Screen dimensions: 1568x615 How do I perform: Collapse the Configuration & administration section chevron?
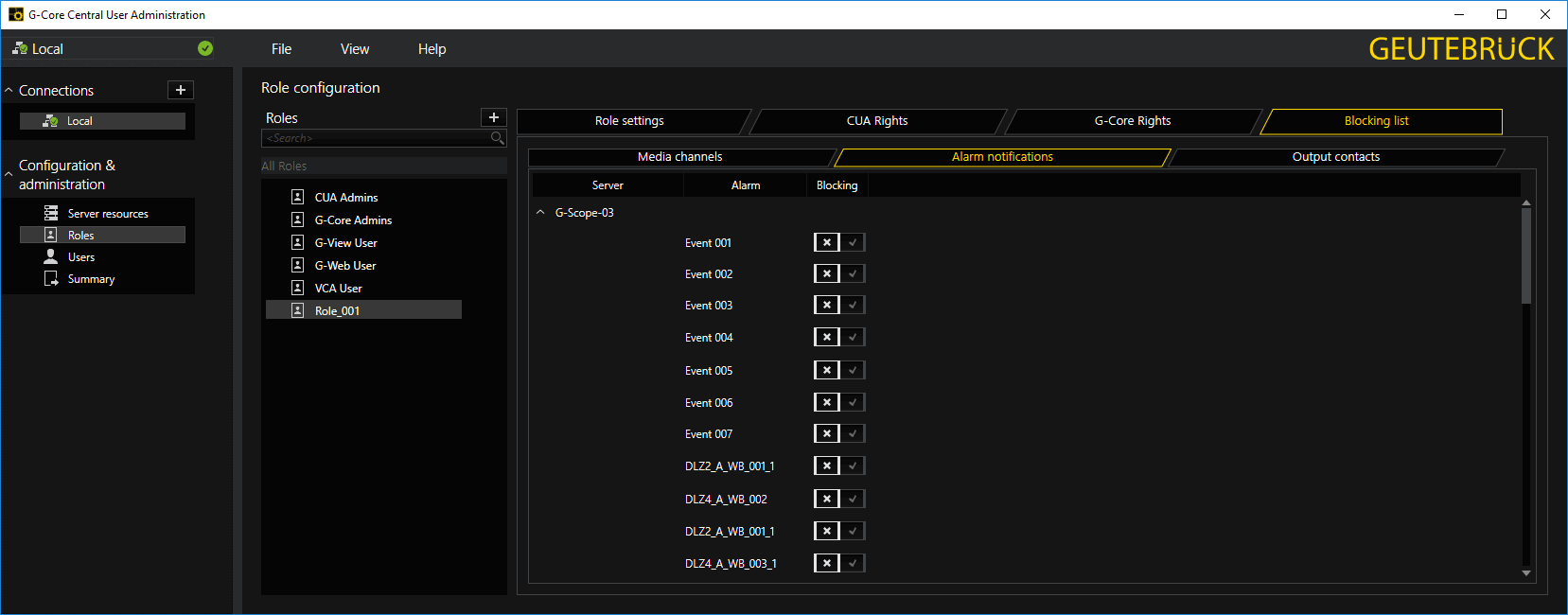(9, 174)
